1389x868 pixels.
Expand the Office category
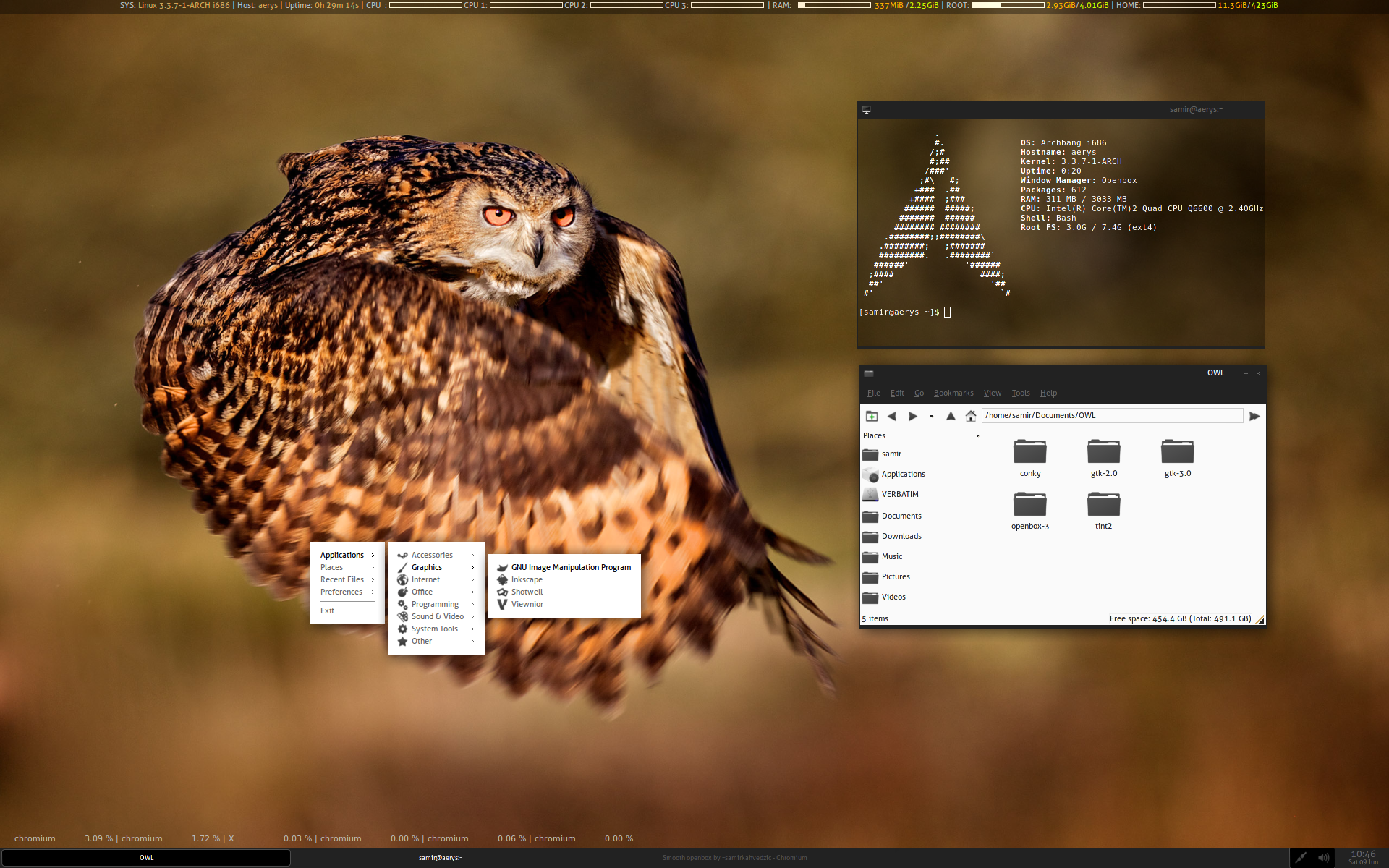coord(436,592)
